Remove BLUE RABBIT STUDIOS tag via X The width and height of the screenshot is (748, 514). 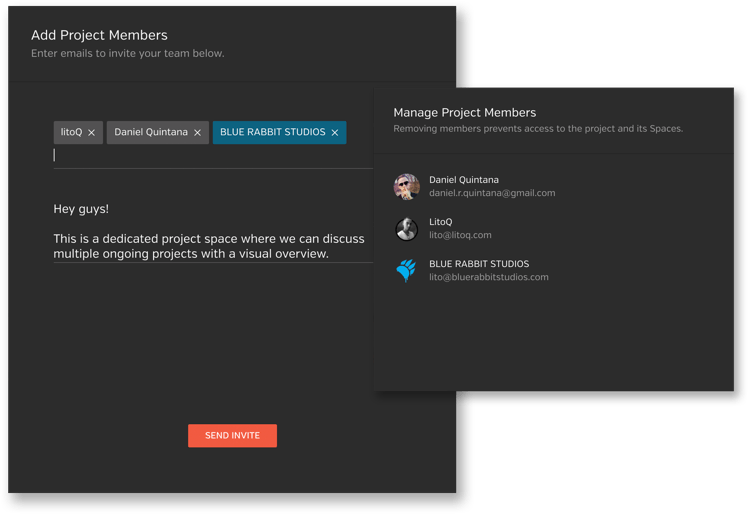[x=335, y=133]
